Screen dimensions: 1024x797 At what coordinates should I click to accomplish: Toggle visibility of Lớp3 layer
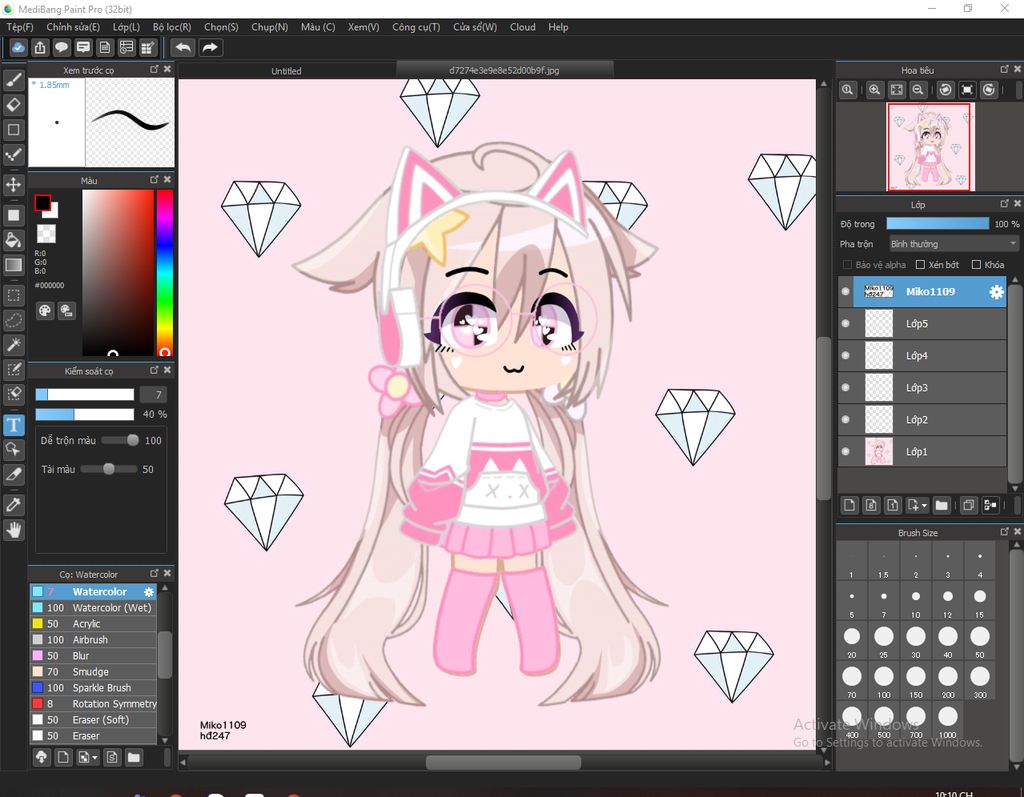coord(846,387)
